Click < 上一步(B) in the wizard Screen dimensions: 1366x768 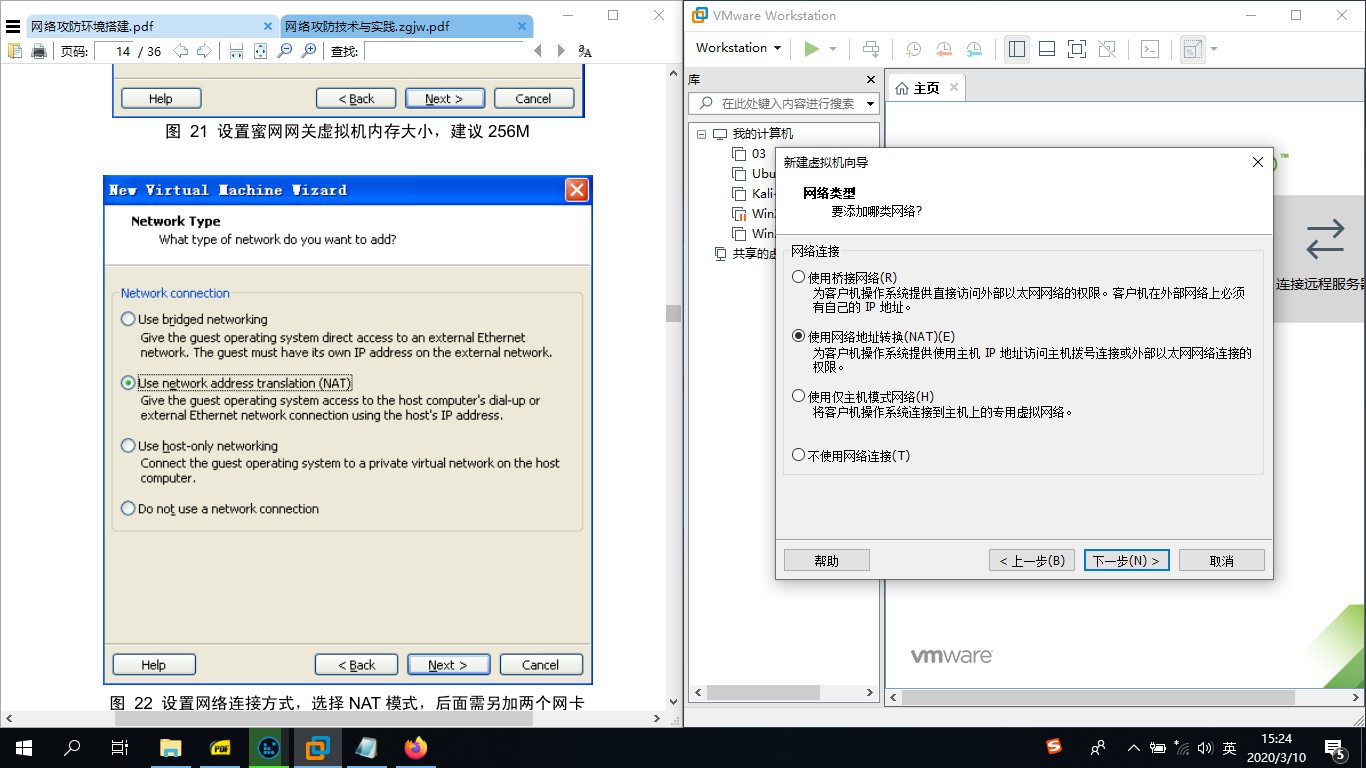(x=1032, y=561)
